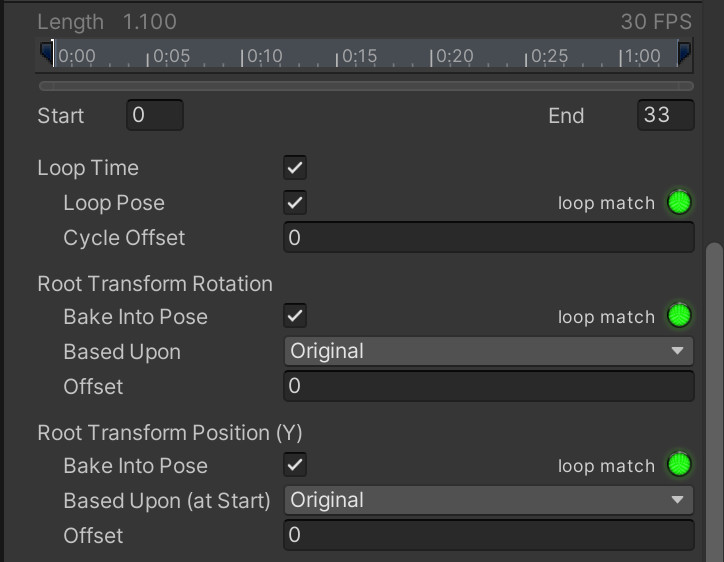Click the Start frame input field

point(155,115)
